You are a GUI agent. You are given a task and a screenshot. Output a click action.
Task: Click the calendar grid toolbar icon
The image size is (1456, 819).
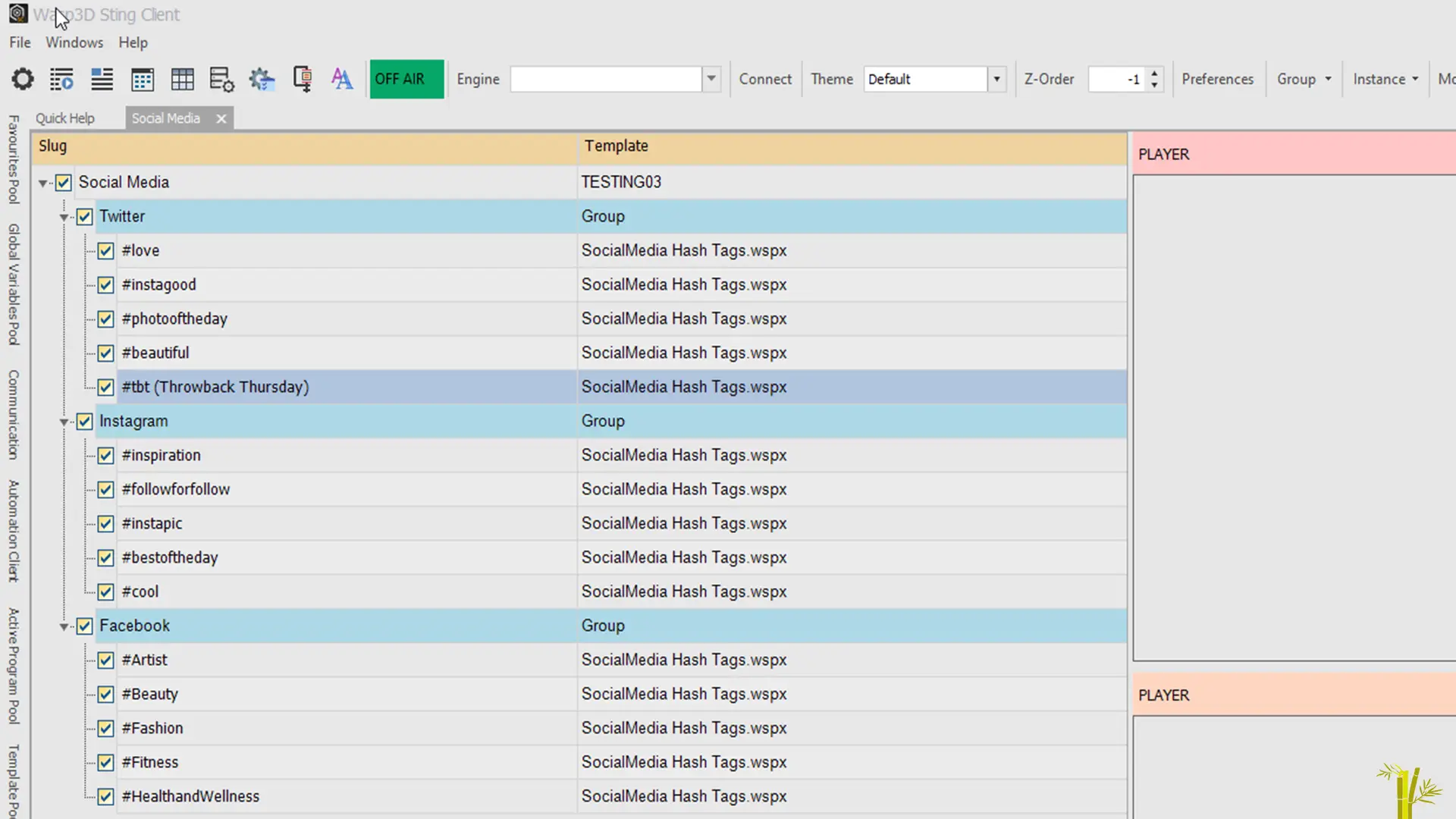click(x=142, y=79)
